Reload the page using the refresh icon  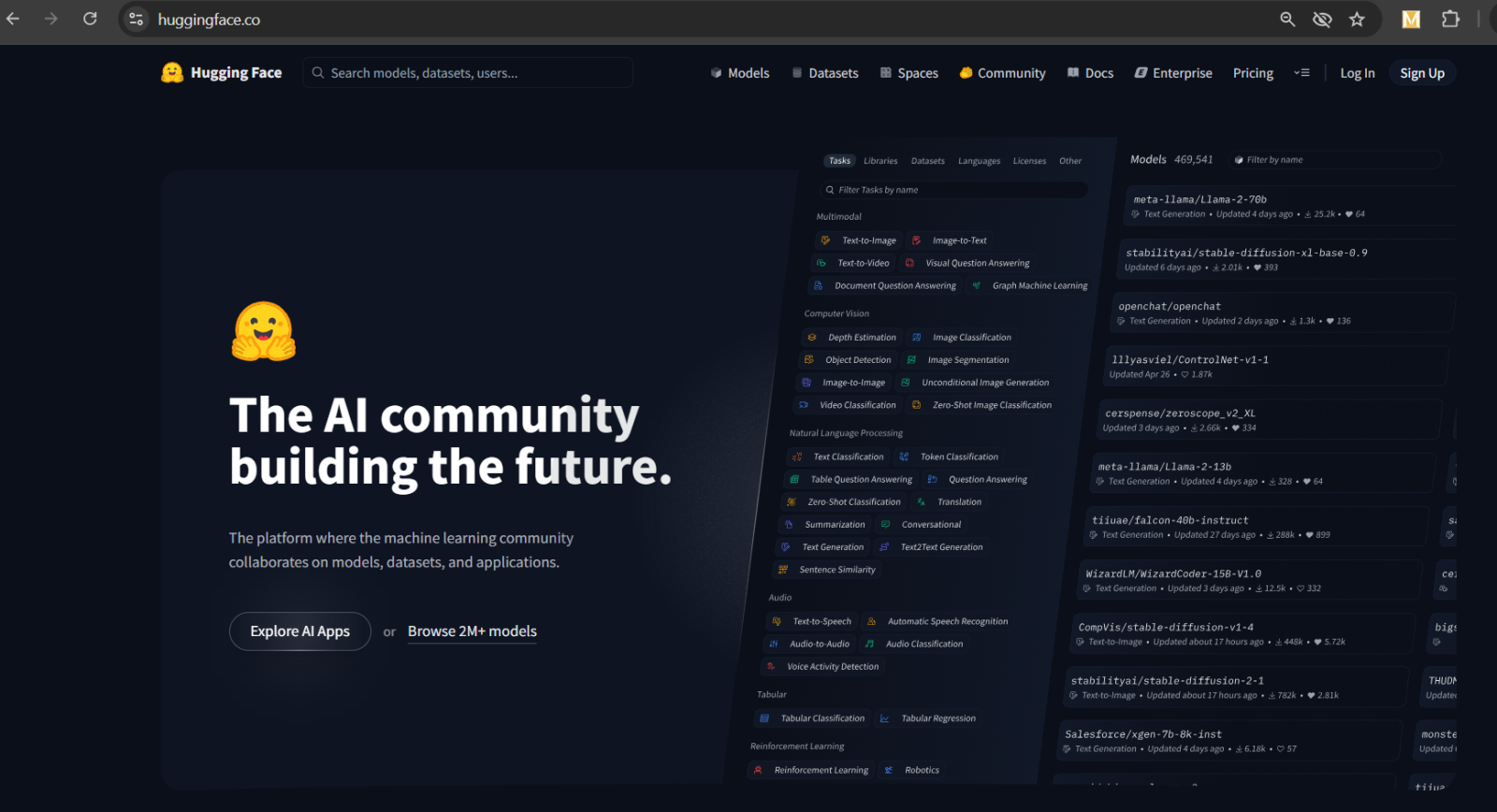90,20
